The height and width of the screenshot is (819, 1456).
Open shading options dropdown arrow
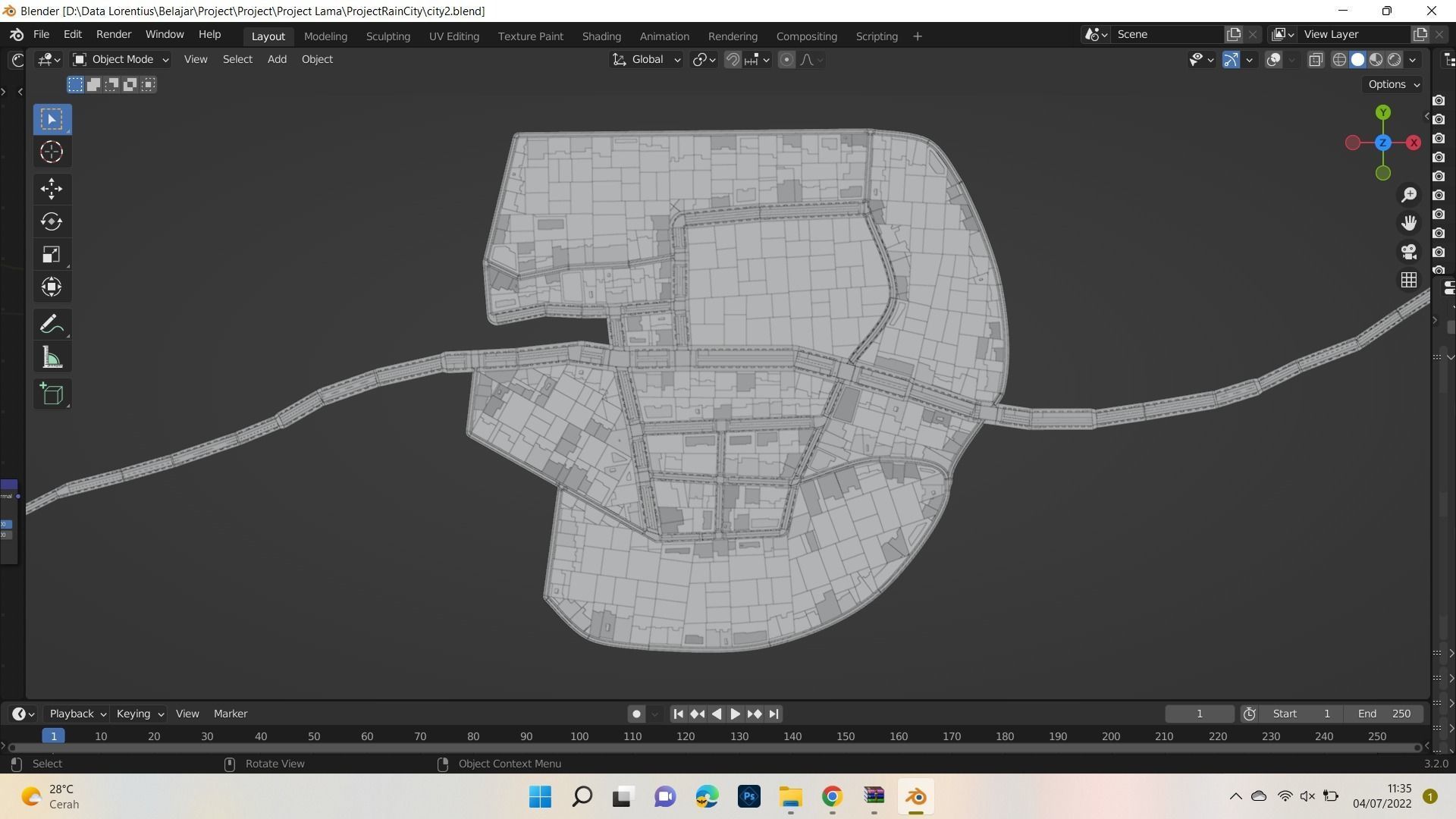click(1413, 59)
